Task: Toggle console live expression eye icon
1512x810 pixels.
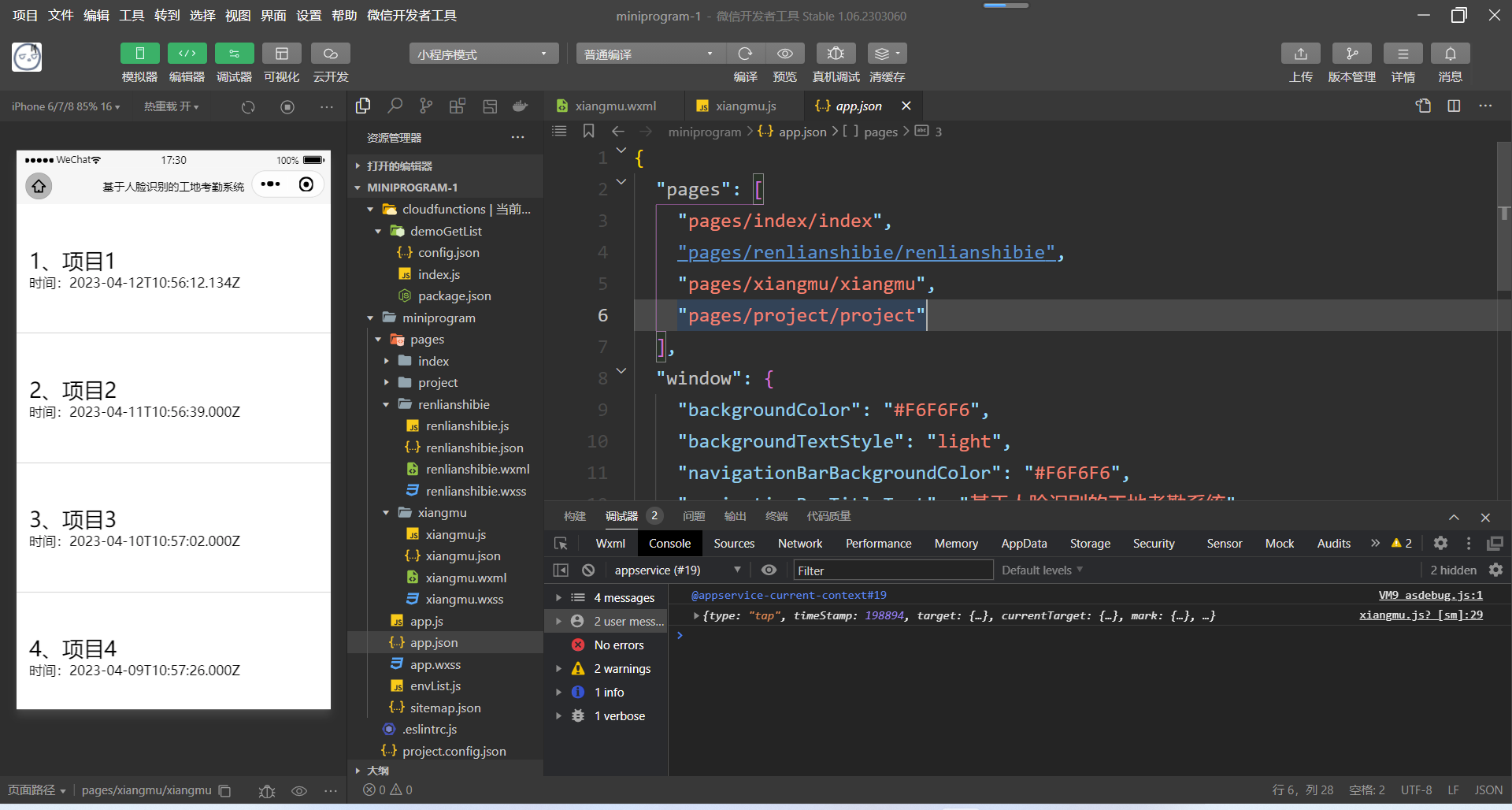Action: tap(769, 570)
